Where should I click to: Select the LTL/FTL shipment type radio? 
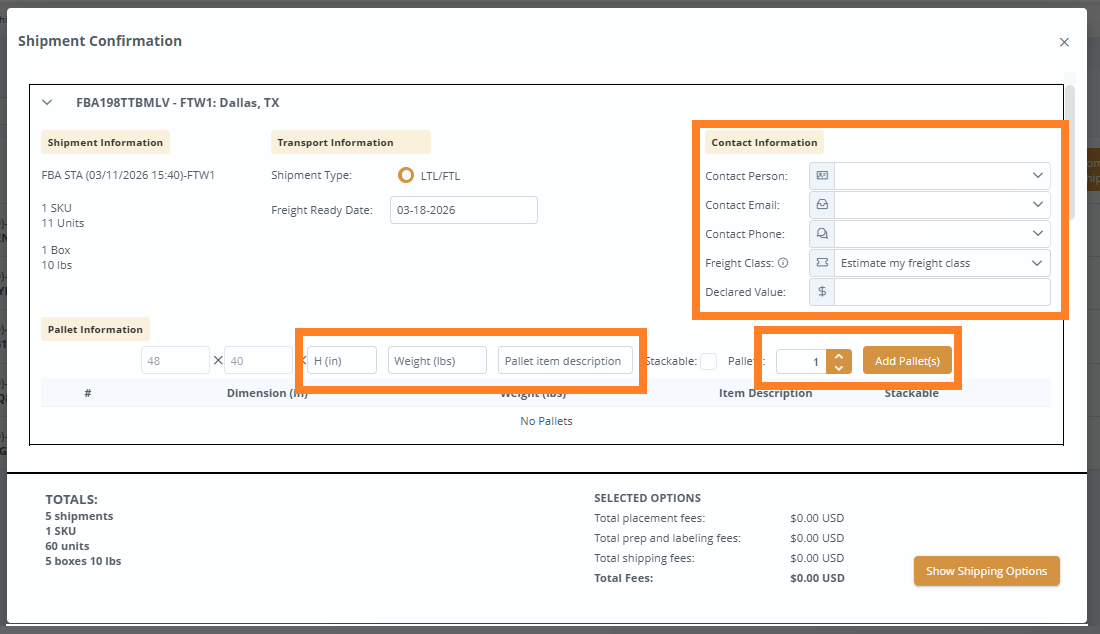tap(406, 176)
